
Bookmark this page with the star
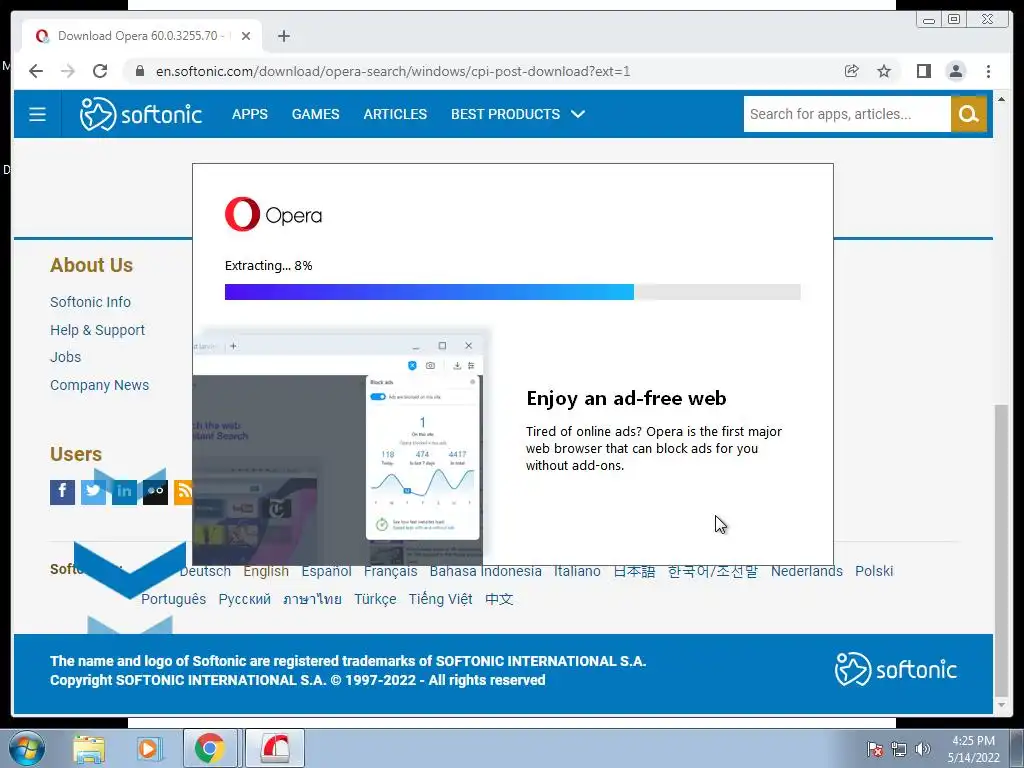tap(884, 71)
